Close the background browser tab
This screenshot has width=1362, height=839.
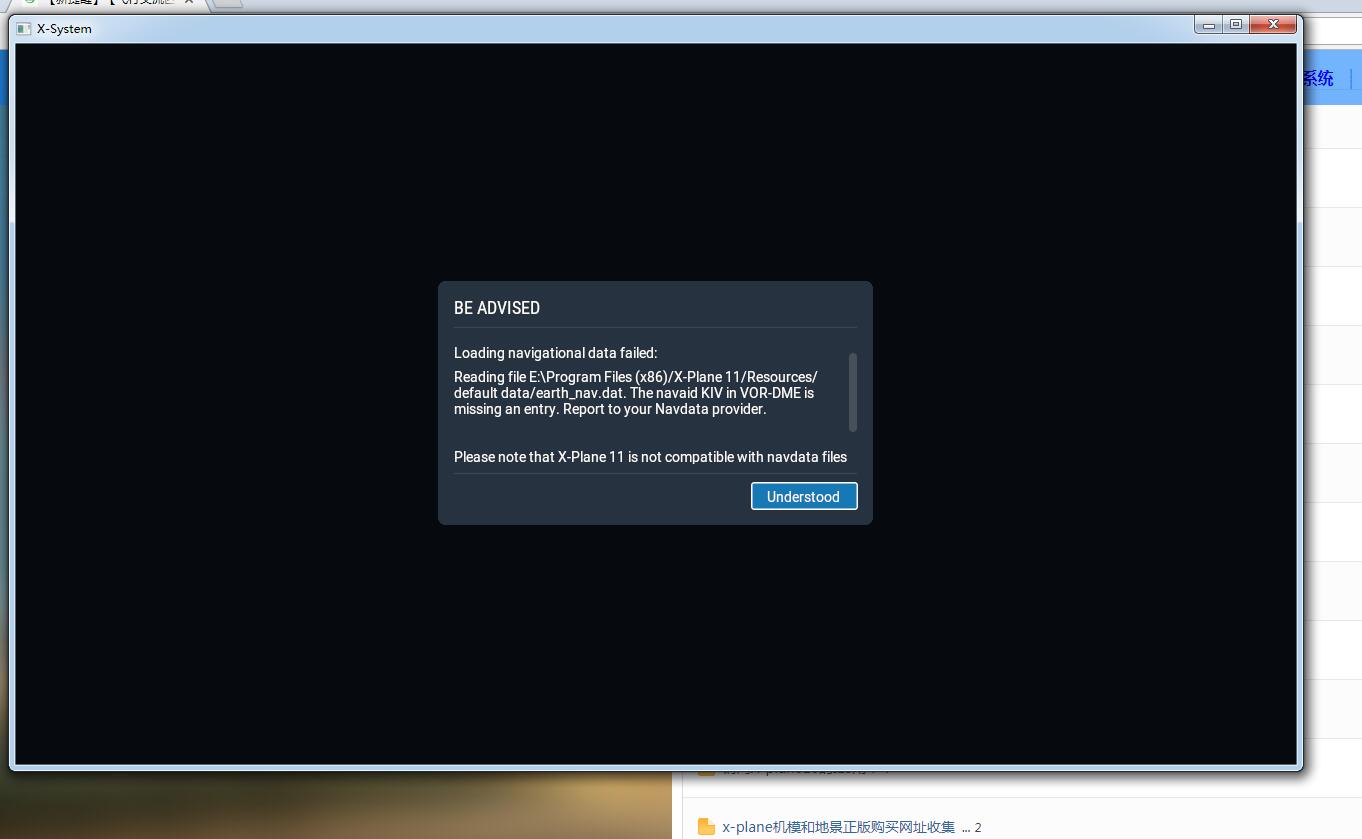(189, 3)
